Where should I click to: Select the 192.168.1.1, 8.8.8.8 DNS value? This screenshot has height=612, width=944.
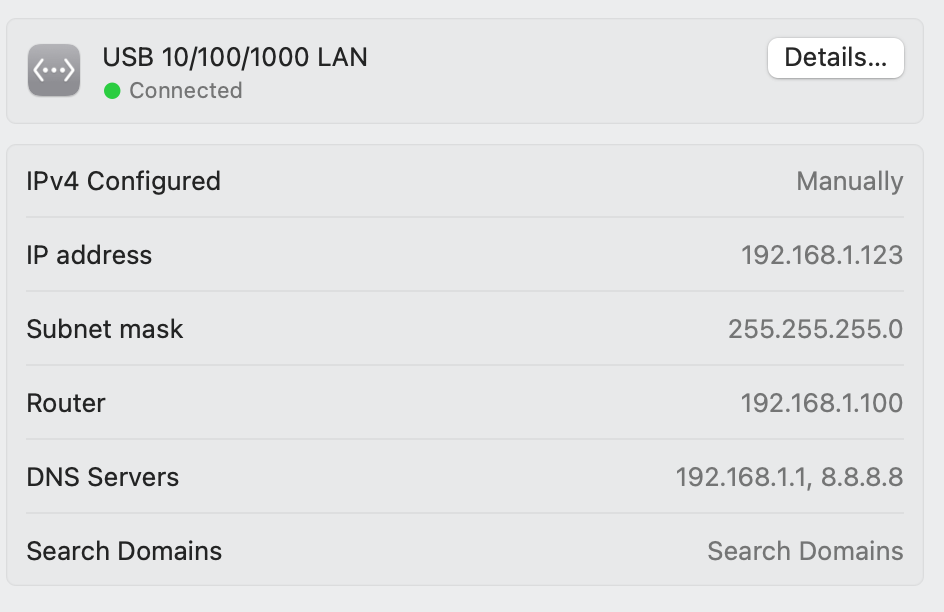(789, 477)
